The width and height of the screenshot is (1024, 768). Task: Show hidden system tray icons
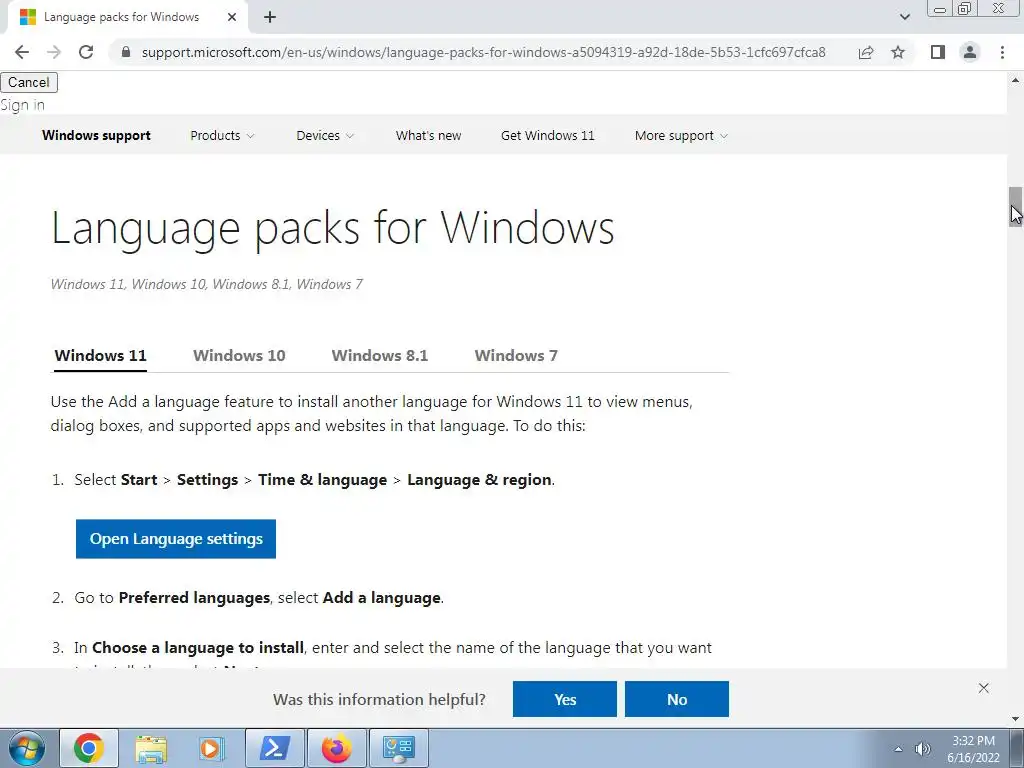(x=899, y=749)
